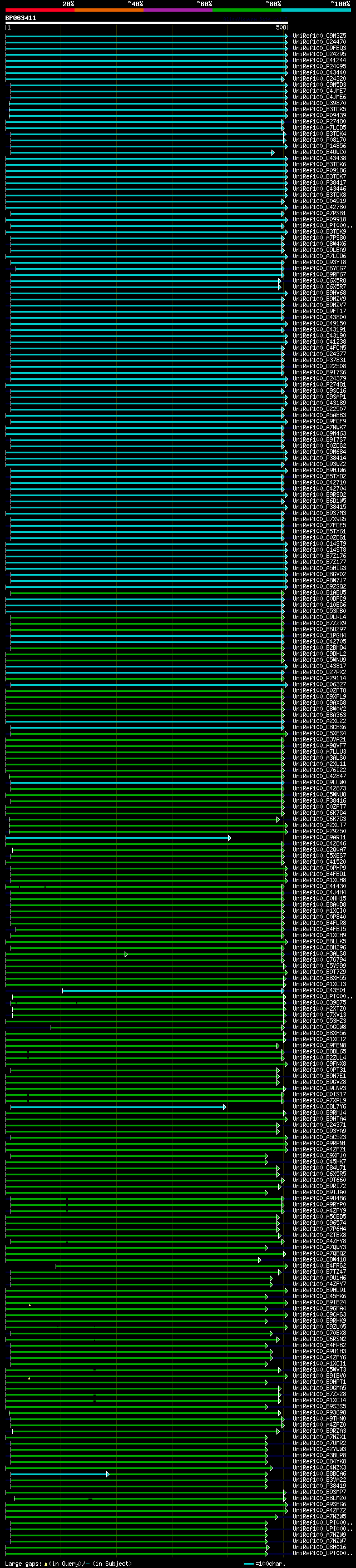Select hit label UniRef100_Q43501
Viewport: 356px width, 1568px height.
tap(319, 990)
